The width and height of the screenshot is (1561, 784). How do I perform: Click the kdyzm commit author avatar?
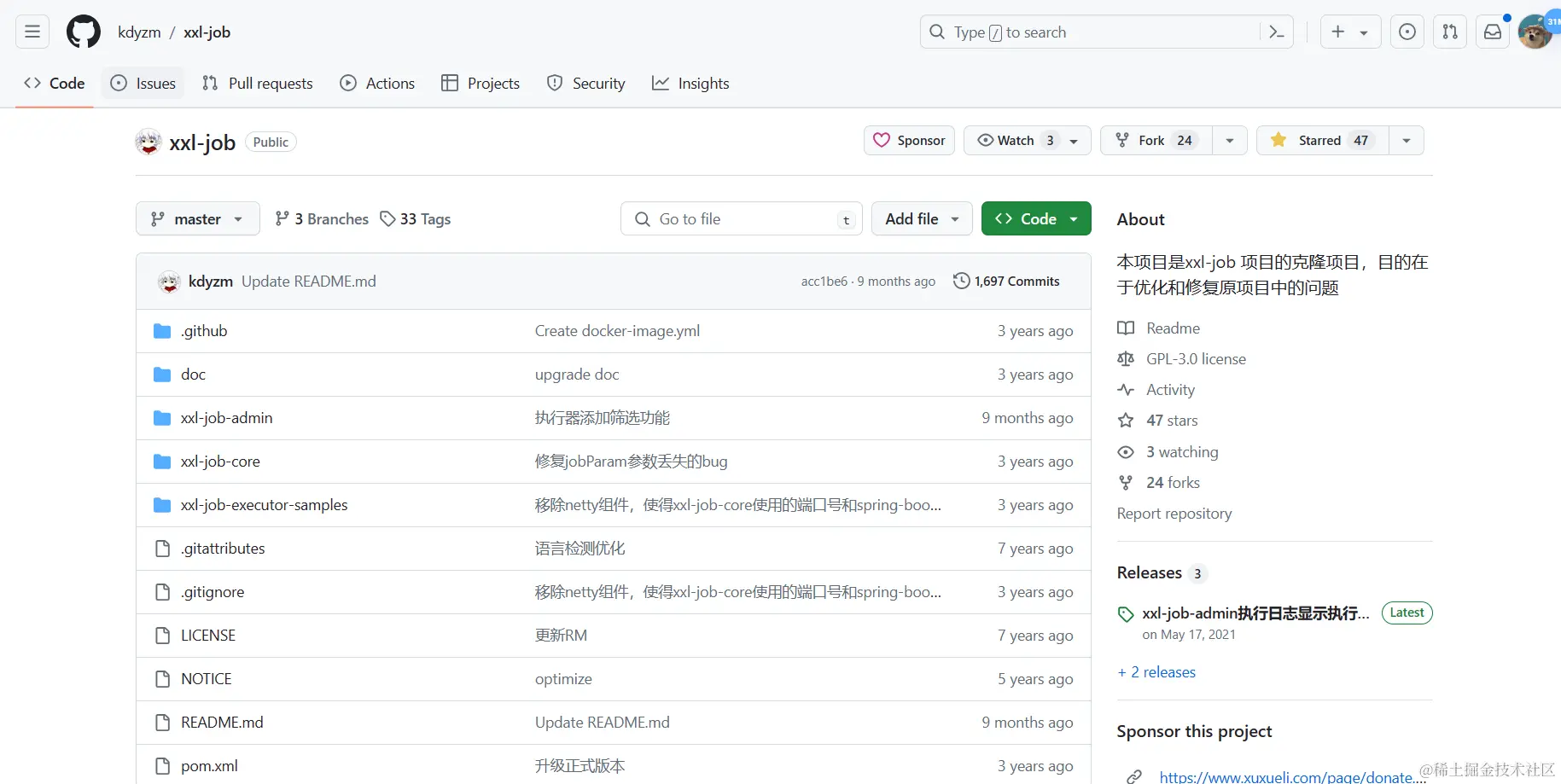point(169,282)
